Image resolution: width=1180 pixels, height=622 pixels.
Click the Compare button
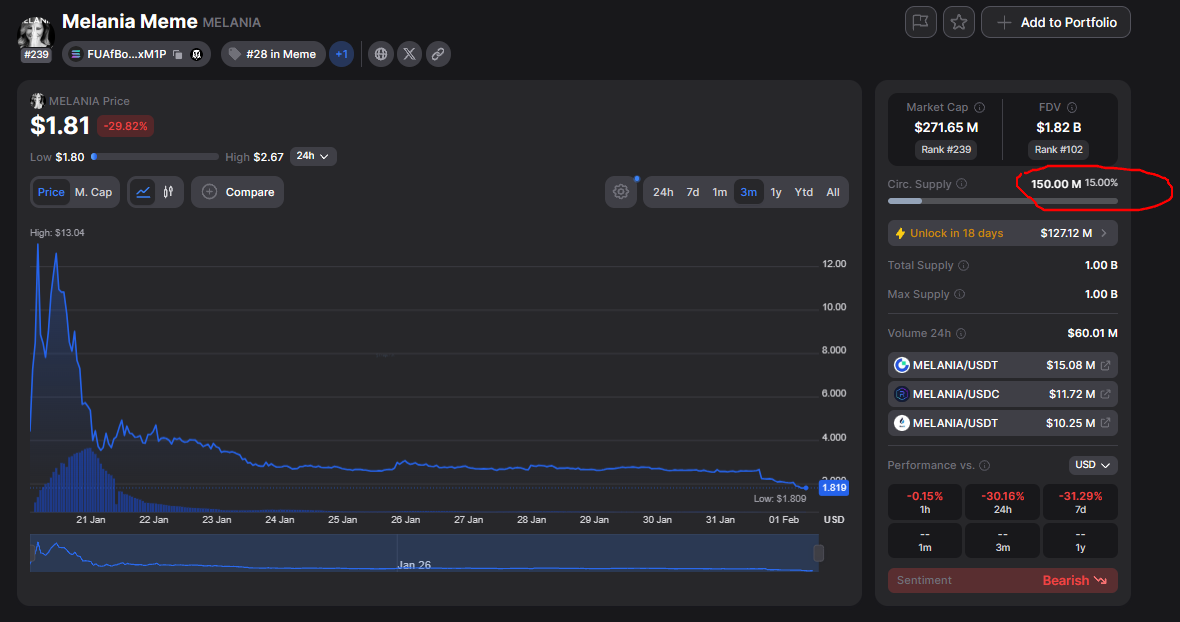pos(238,193)
